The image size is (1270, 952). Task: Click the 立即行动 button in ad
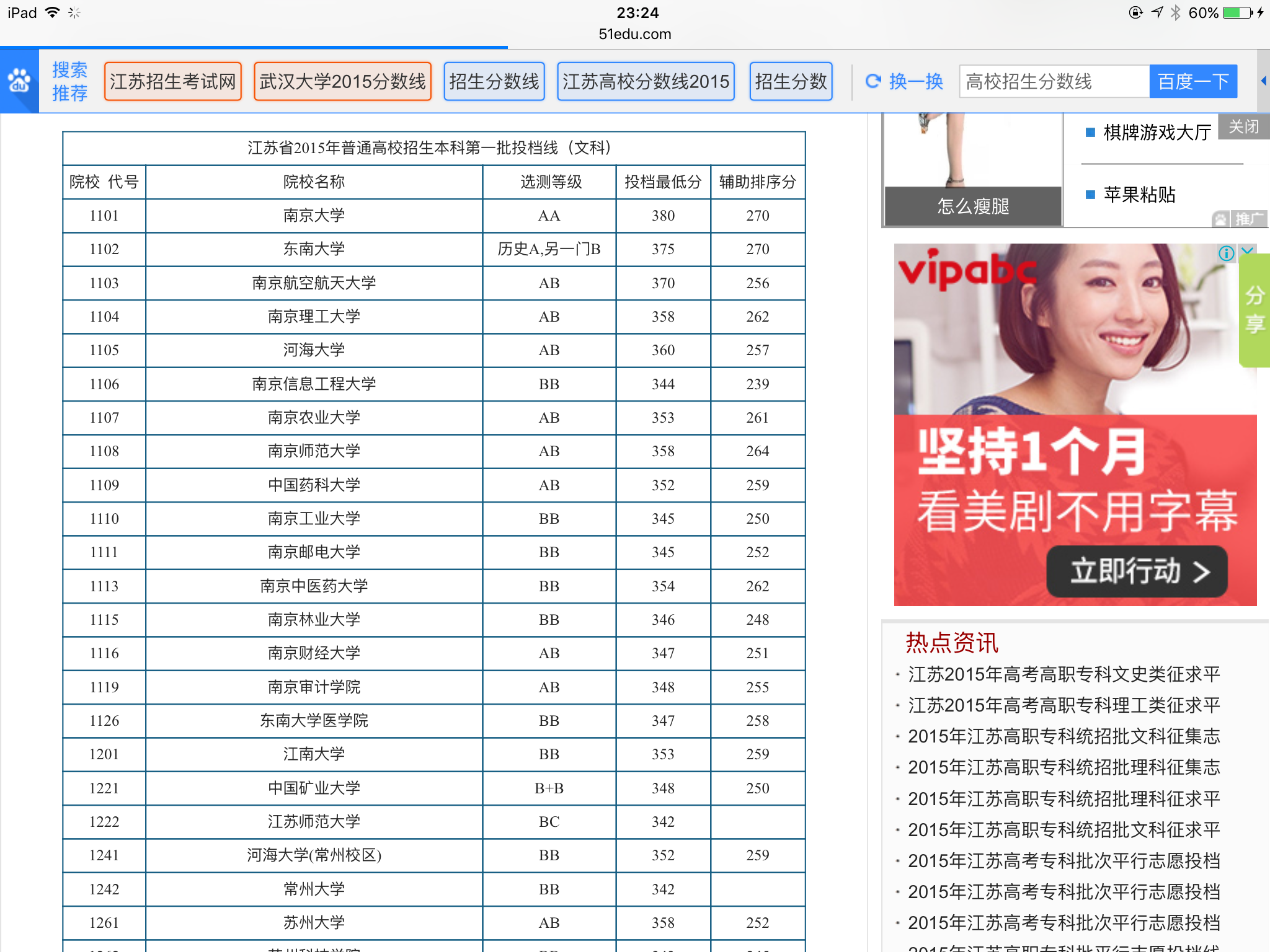(1137, 571)
